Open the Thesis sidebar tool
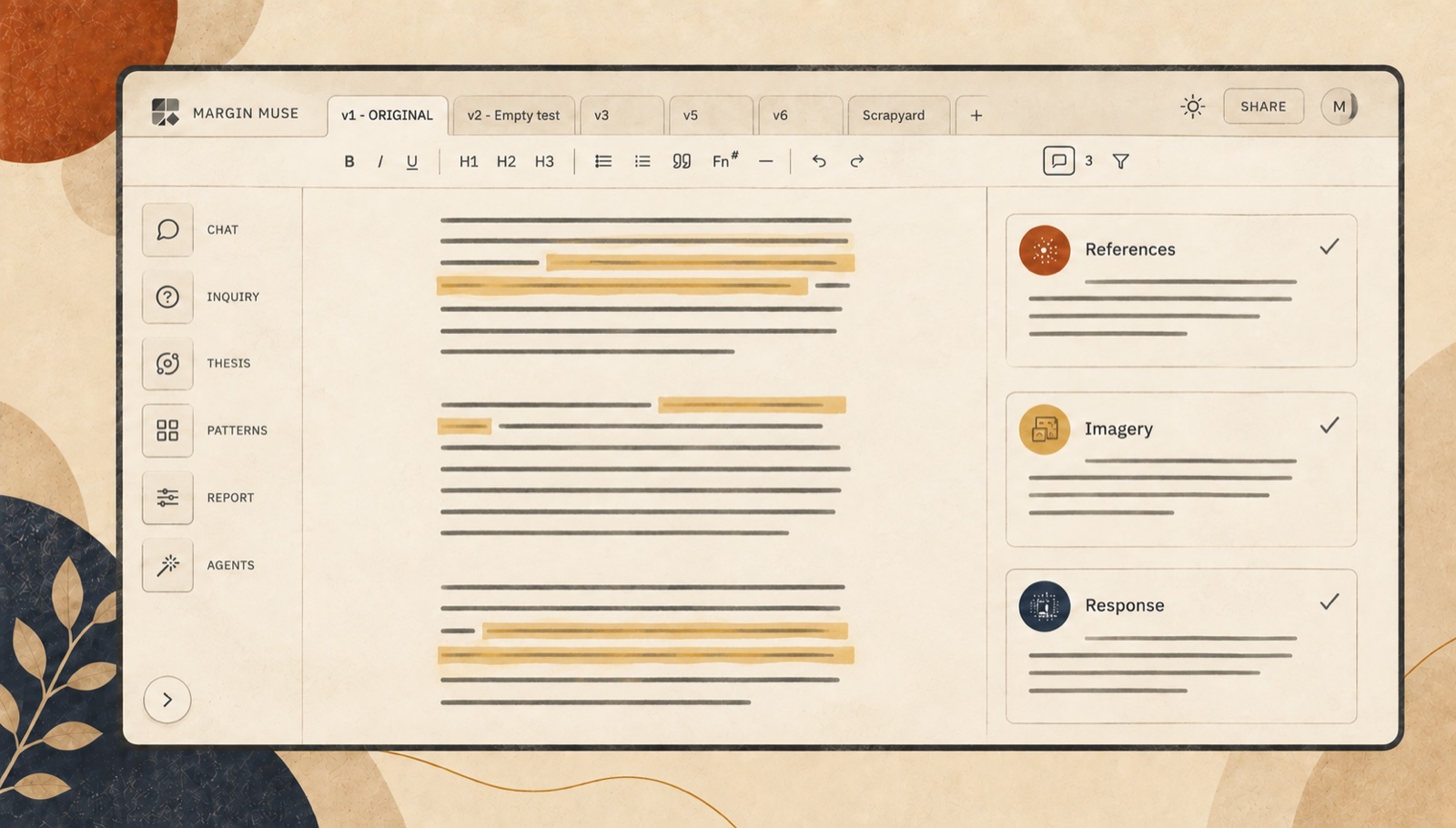The height and width of the screenshot is (828, 1456). coord(167,363)
